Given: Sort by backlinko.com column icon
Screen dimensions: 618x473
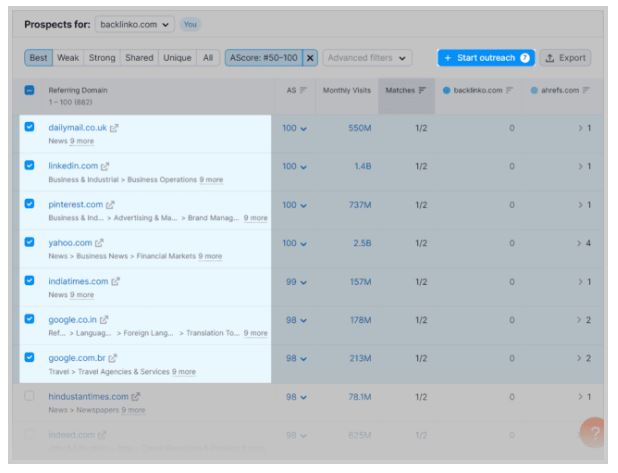Looking at the screenshot, I should pos(509,90).
